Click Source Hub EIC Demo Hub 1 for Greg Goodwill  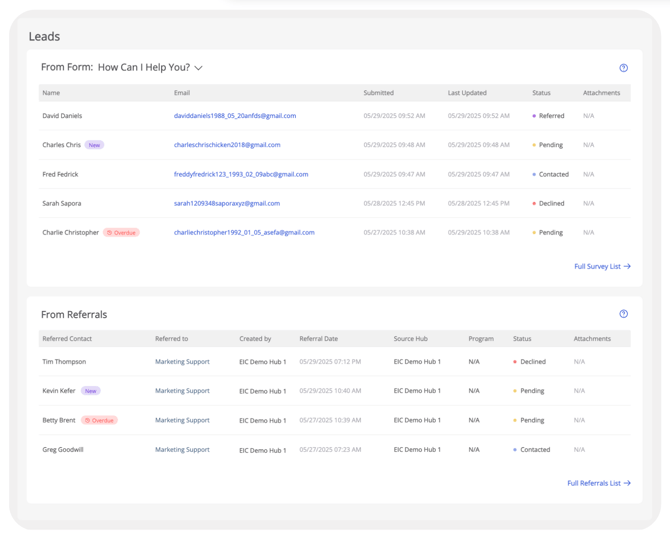[x=417, y=450]
